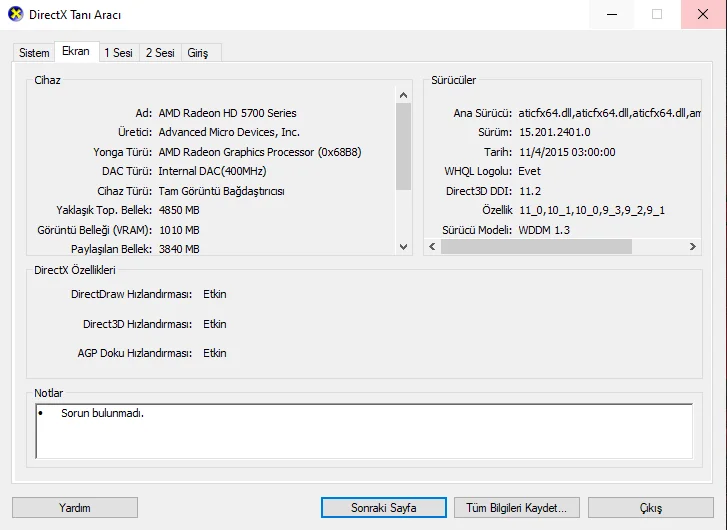Click the Tam Görüntü Bağdaştırıcısı value
Image resolution: width=727 pixels, height=530 pixels.
pyautogui.click(x=222, y=191)
